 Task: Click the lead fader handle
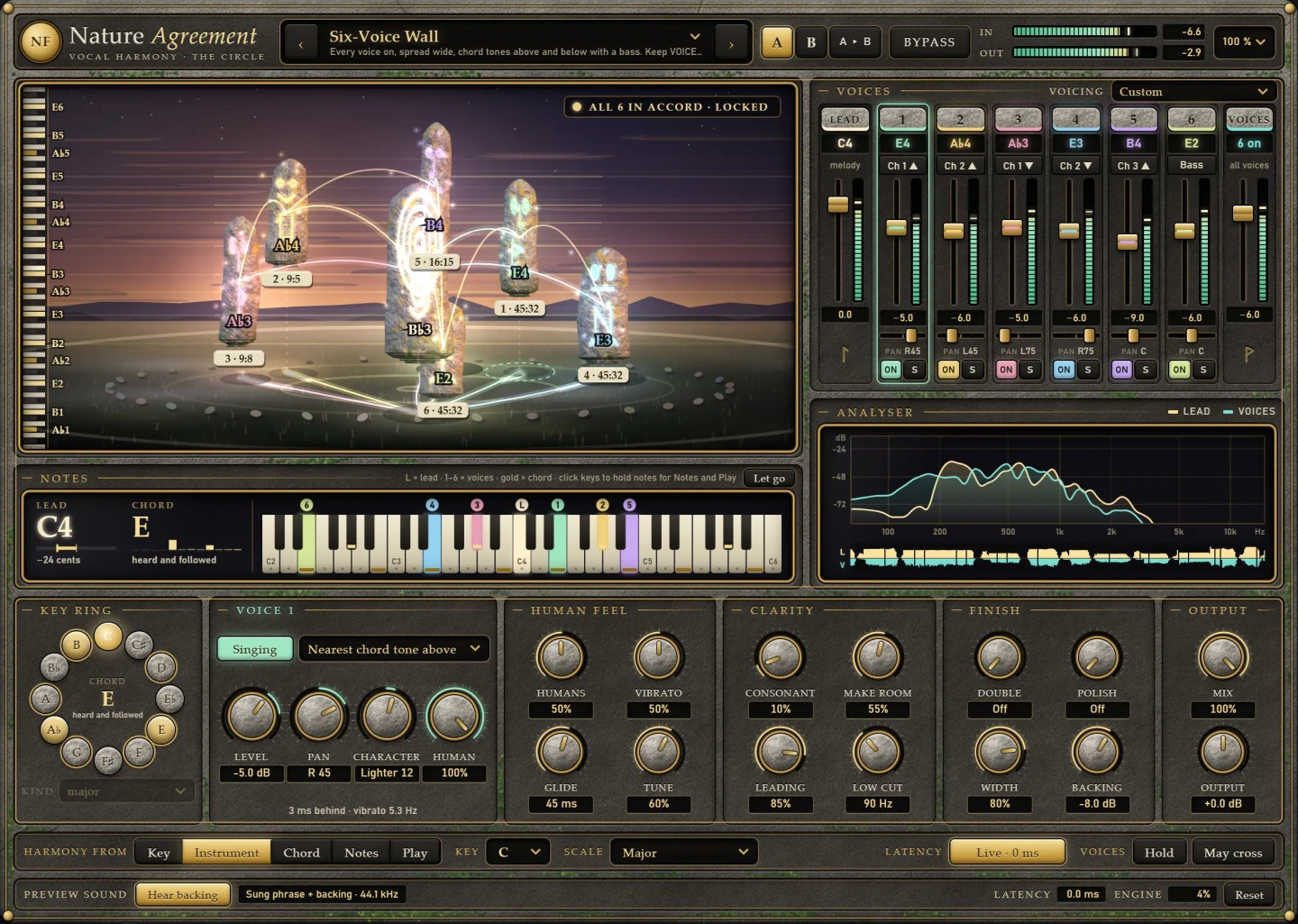click(838, 205)
